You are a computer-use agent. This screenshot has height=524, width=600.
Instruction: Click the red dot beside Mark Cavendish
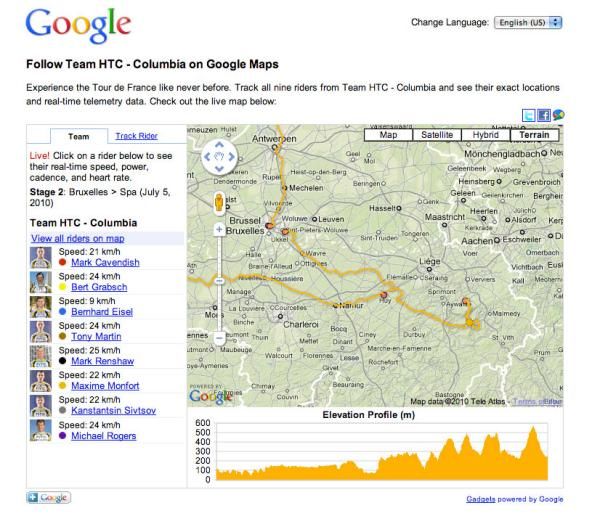(x=62, y=263)
